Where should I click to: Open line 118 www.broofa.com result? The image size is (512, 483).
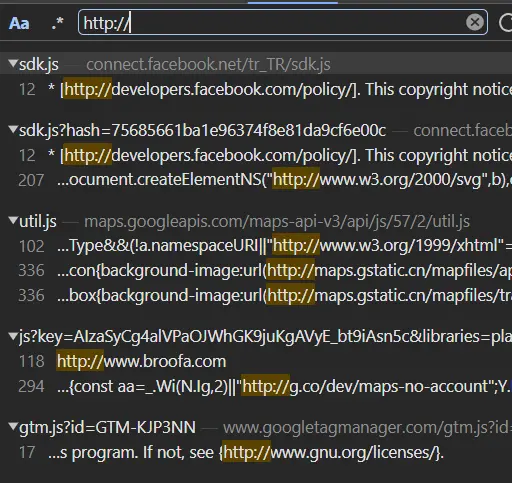click(x=256, y=361)
